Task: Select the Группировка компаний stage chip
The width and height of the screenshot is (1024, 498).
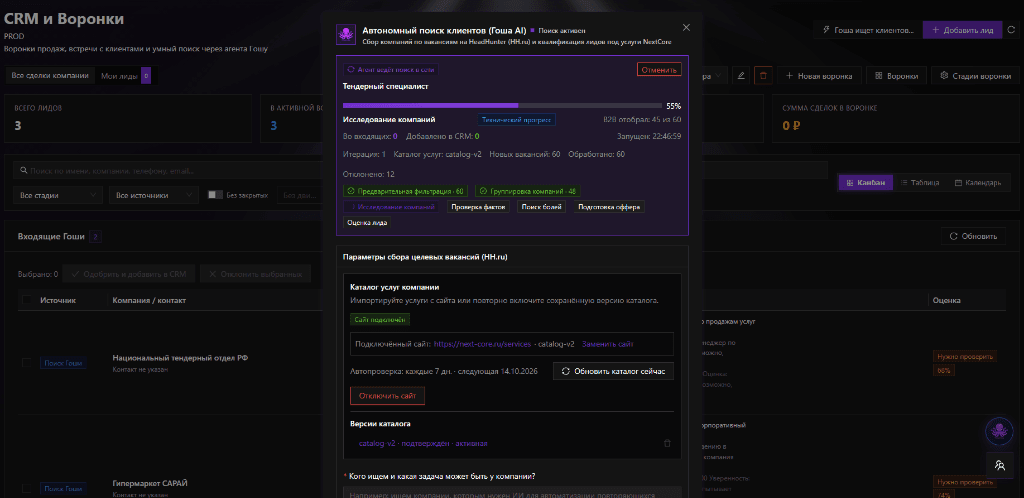Action: [527, 191]
